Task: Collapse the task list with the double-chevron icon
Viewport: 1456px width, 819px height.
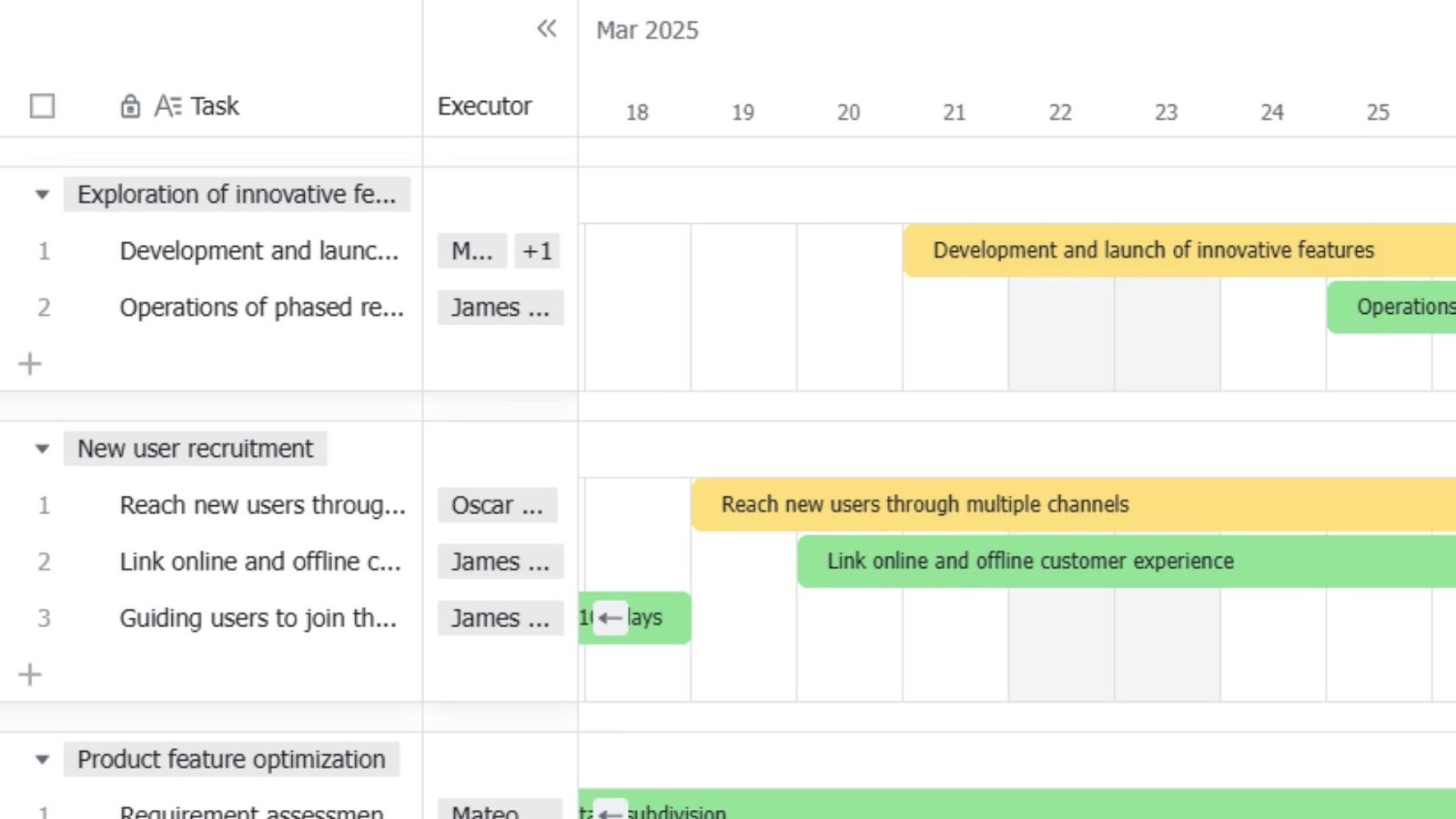Action: pos(546,28)
